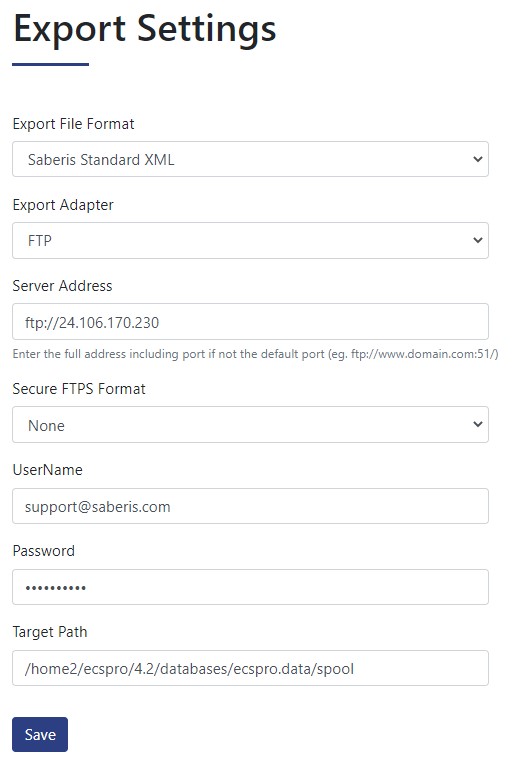Click inside the Target Path text box
Screen dimensions: 526x762
(250, 668)
